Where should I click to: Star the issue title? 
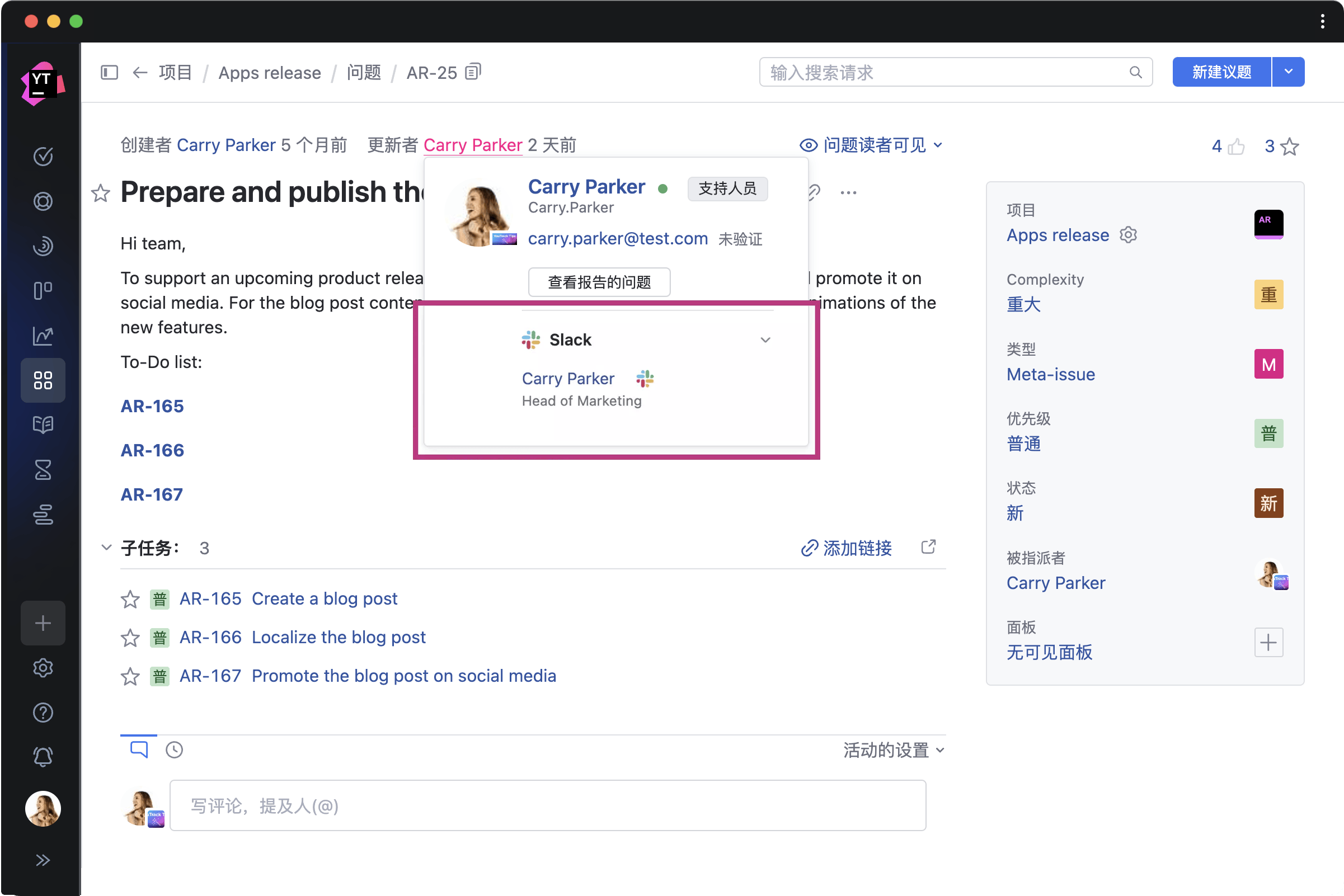point(101,193)
